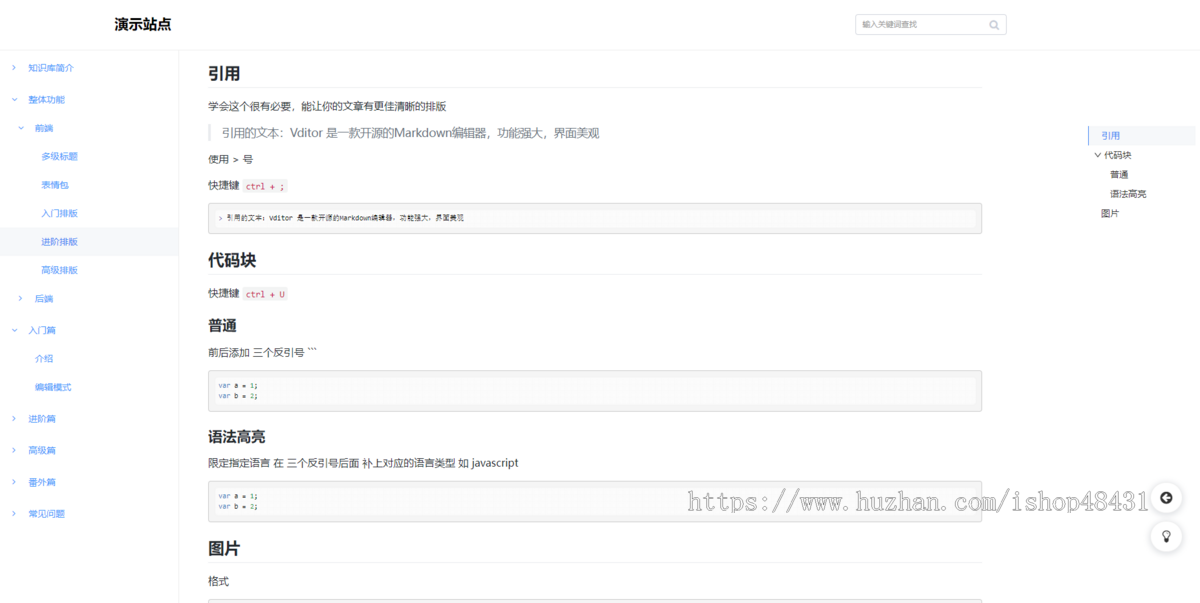
Task: Click the 限定指定语言 paragraph
Action: [363, 463]
